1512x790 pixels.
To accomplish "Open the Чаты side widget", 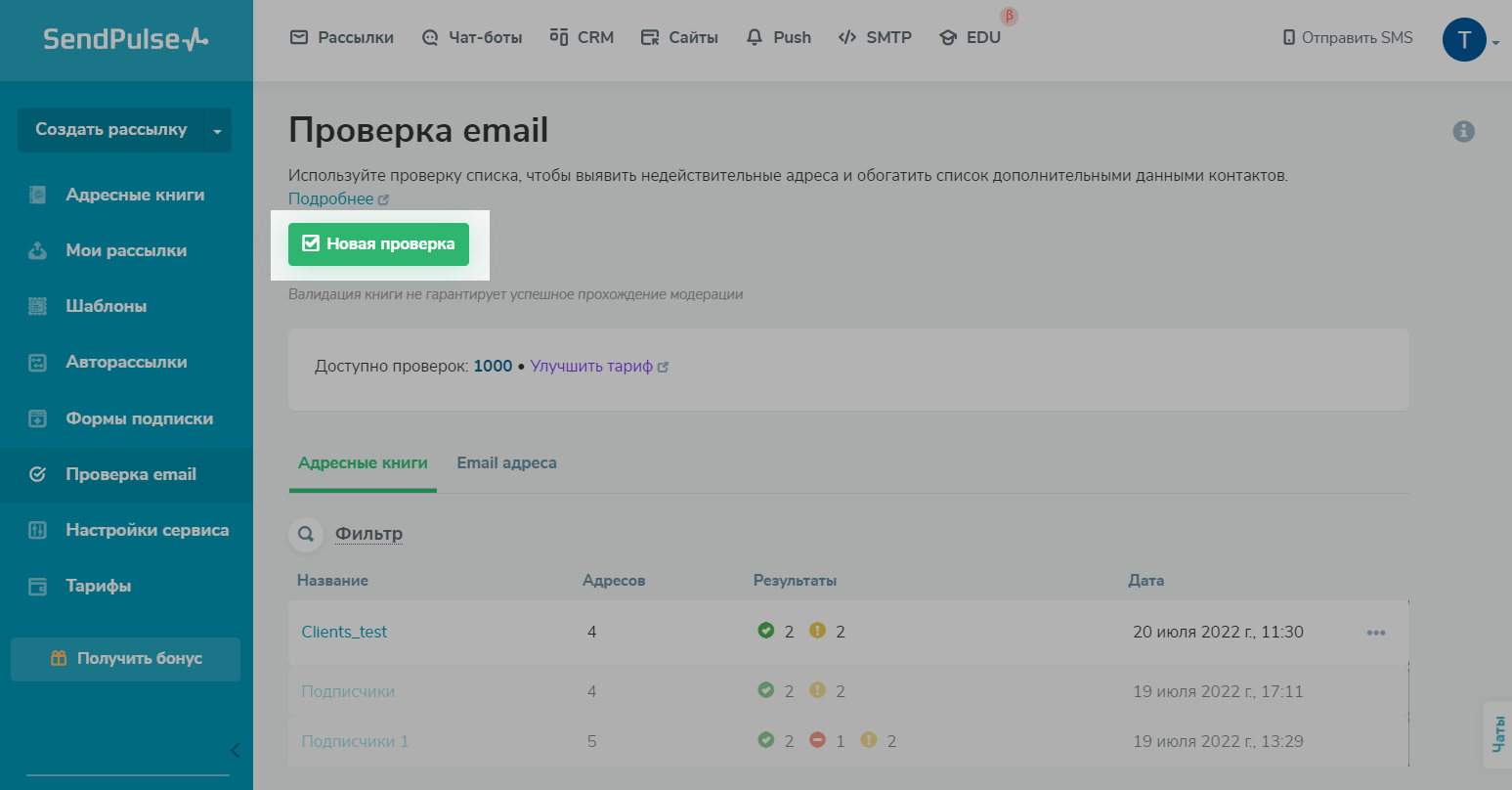I will click(x=1497, y=734).
